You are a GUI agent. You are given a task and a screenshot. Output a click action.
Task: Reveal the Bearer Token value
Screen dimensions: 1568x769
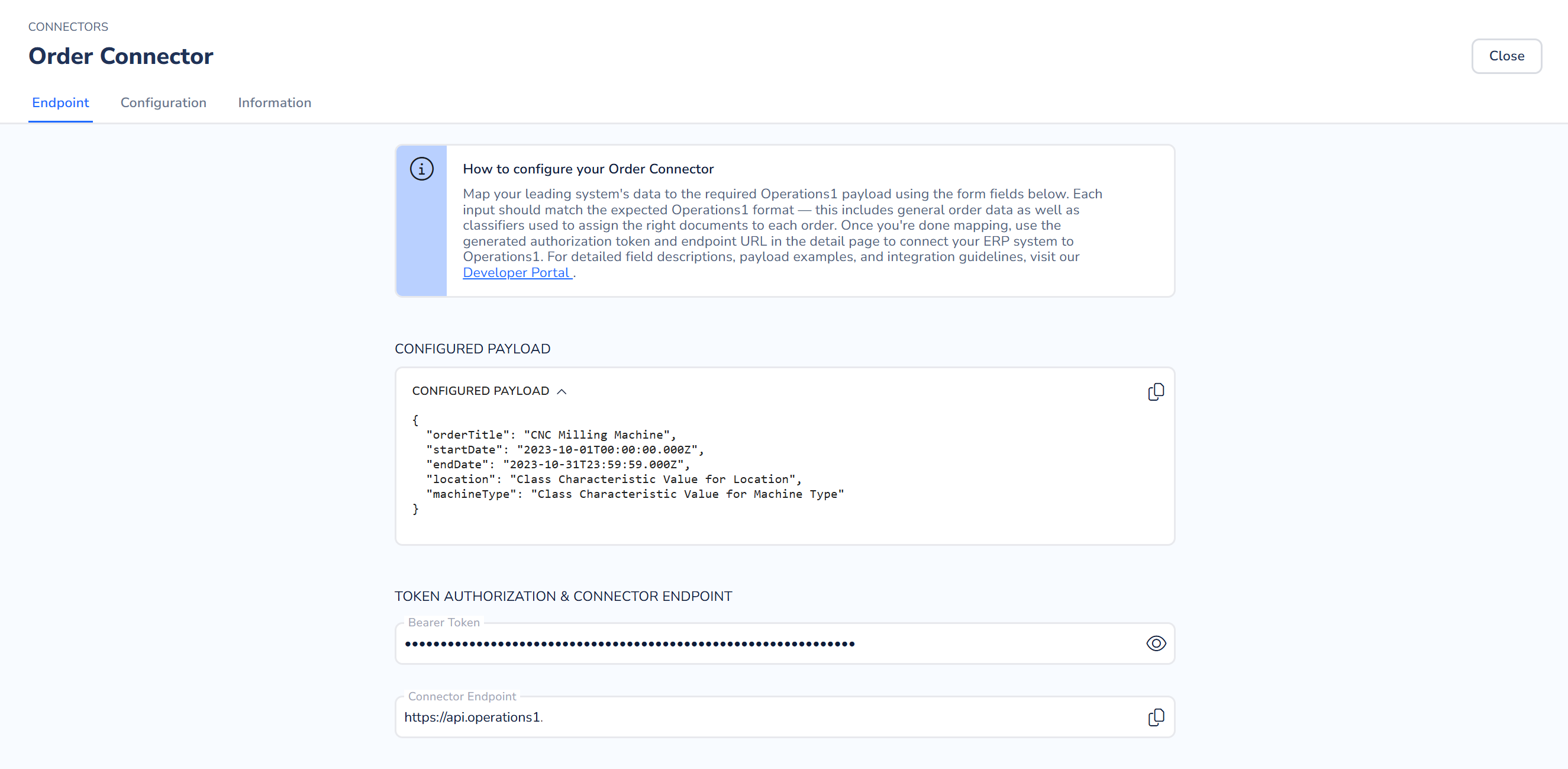[1156, 643]
